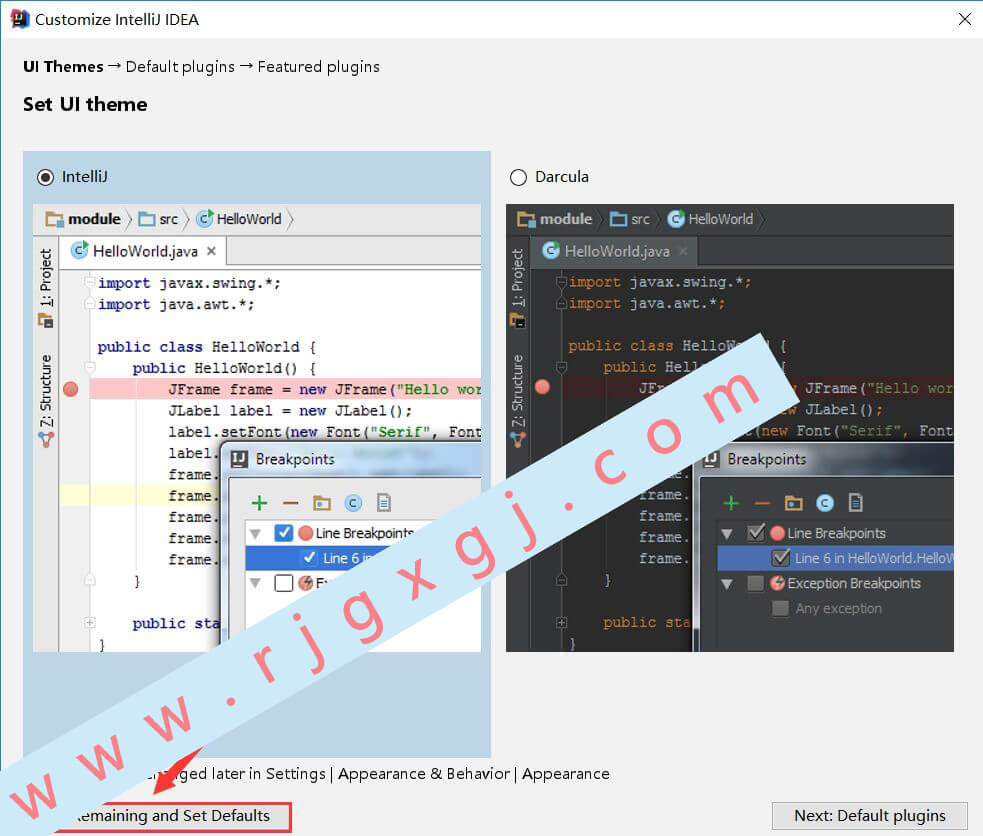This screenshot has width=983, height=836.
Task: Click HelloWorld.java tab file icon in Darcula preview
Action: click(550, 251)
